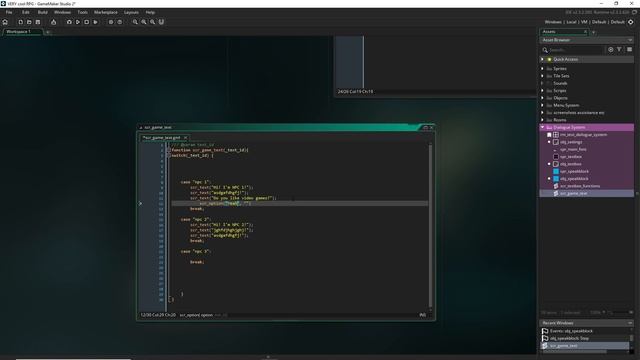Open the Help menu
640x360 pixels.
pyautogui.click(x=150, y=12)
